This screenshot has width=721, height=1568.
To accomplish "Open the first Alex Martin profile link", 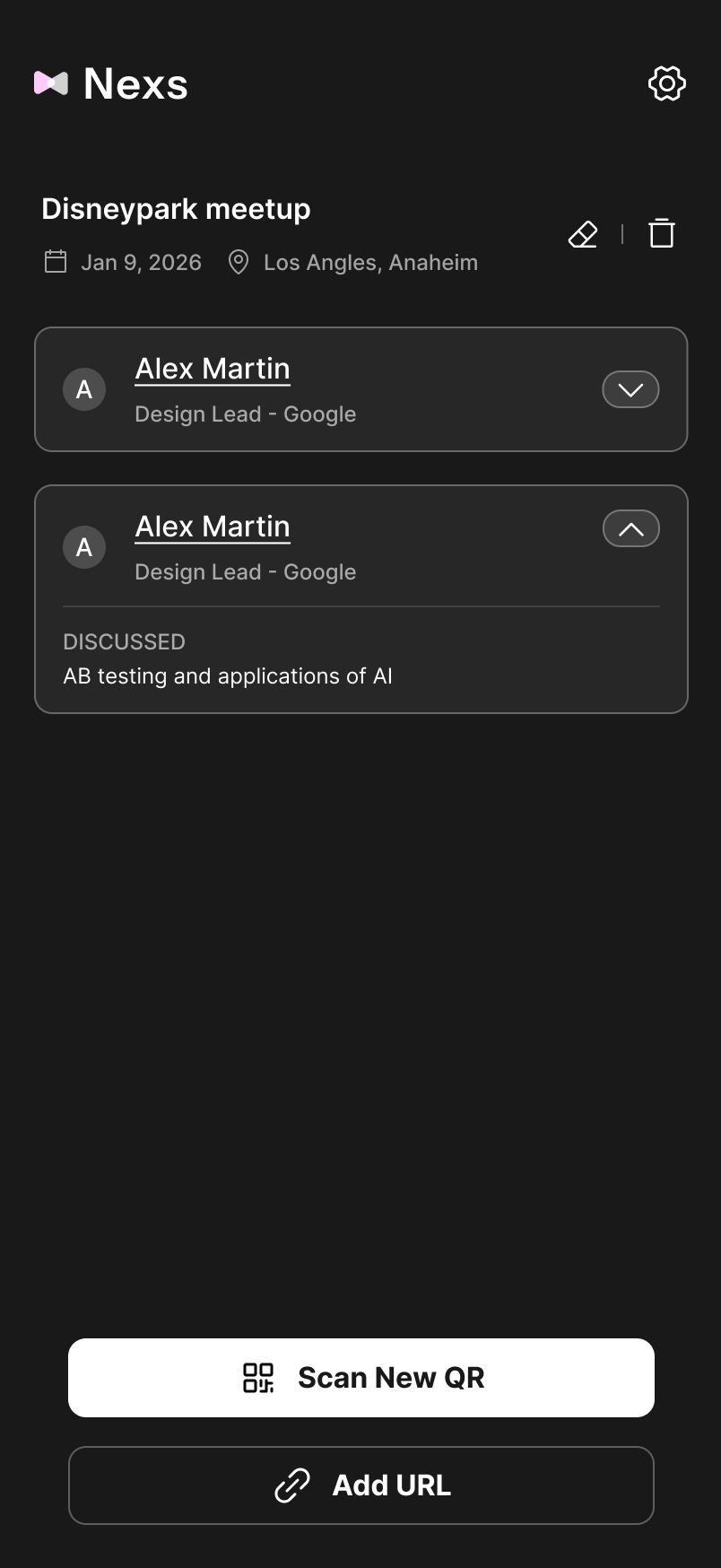I will [x=212, y=369].
